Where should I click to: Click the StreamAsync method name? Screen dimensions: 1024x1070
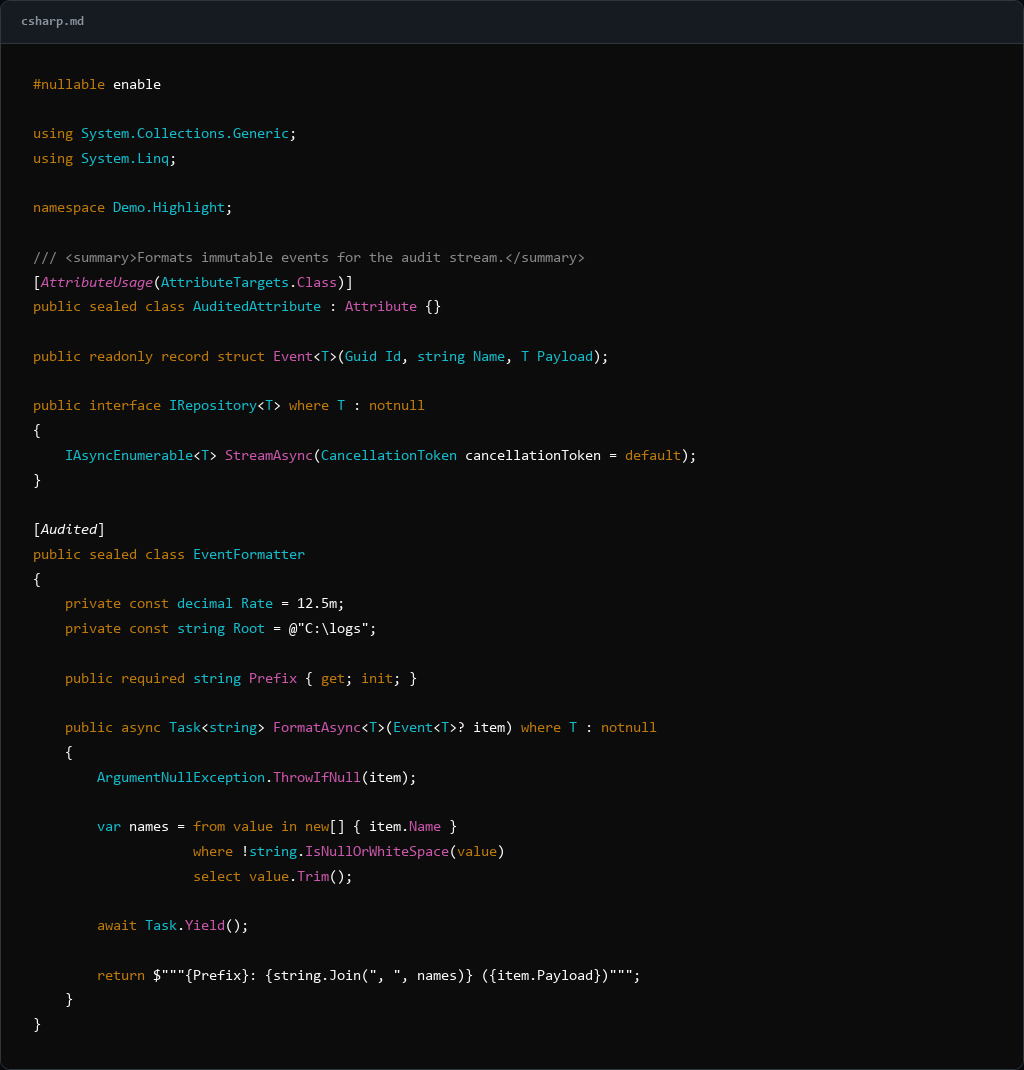pos(269,456)
